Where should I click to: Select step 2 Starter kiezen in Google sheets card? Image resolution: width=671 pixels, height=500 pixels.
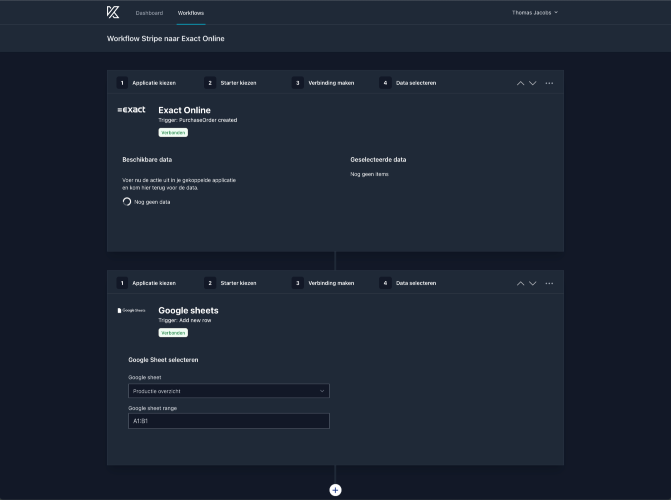(230, 283)
